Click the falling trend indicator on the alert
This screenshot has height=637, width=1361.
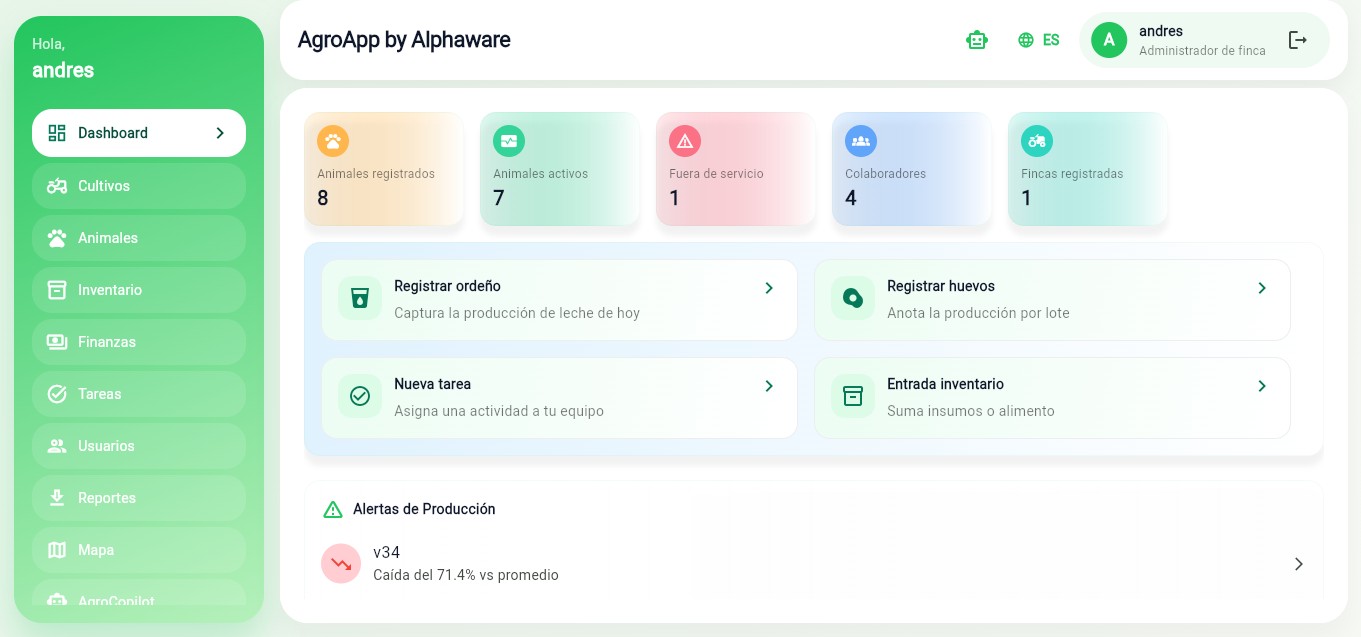click(x=341, y=563)
